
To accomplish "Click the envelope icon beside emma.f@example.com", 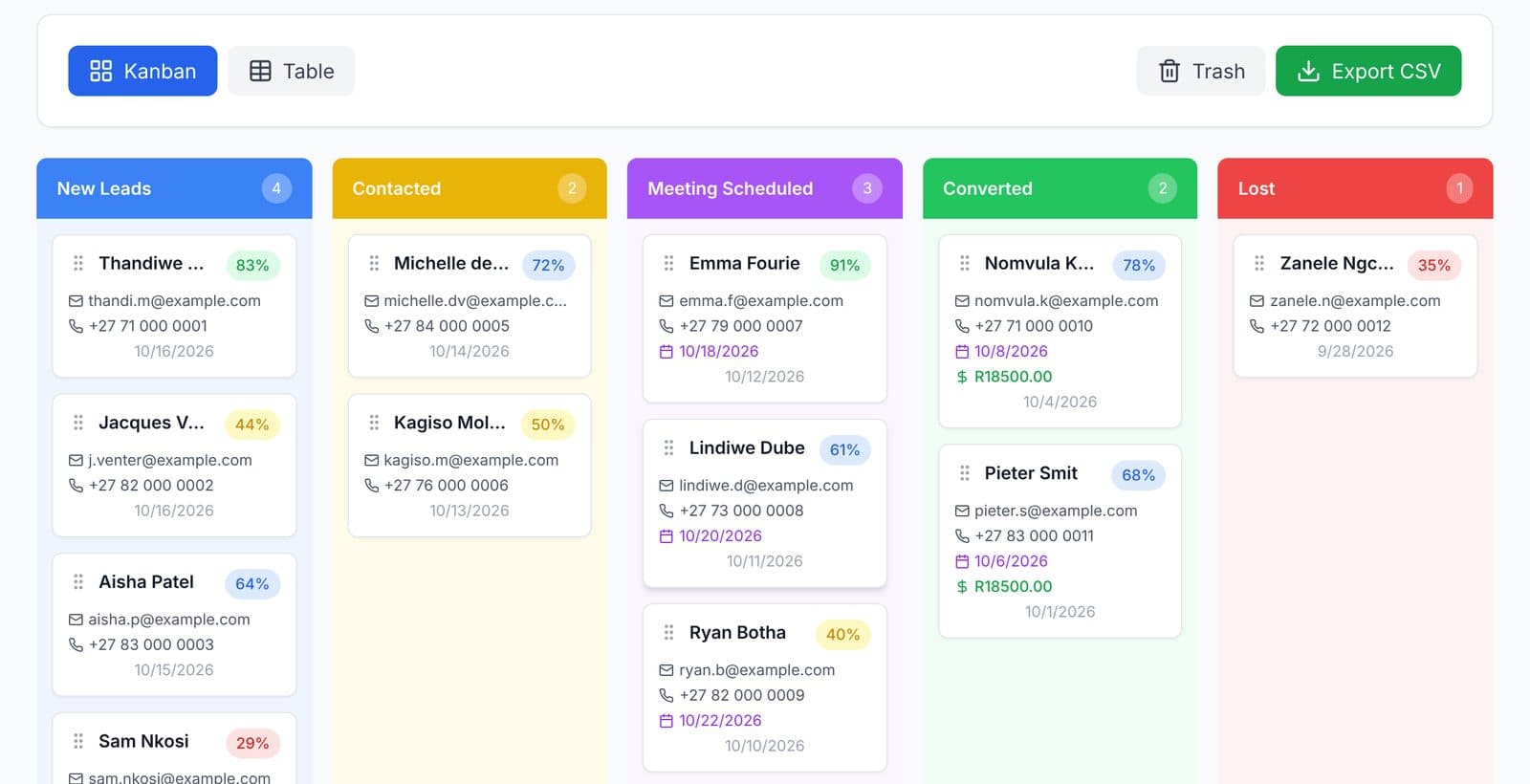I will click(667, 300).
